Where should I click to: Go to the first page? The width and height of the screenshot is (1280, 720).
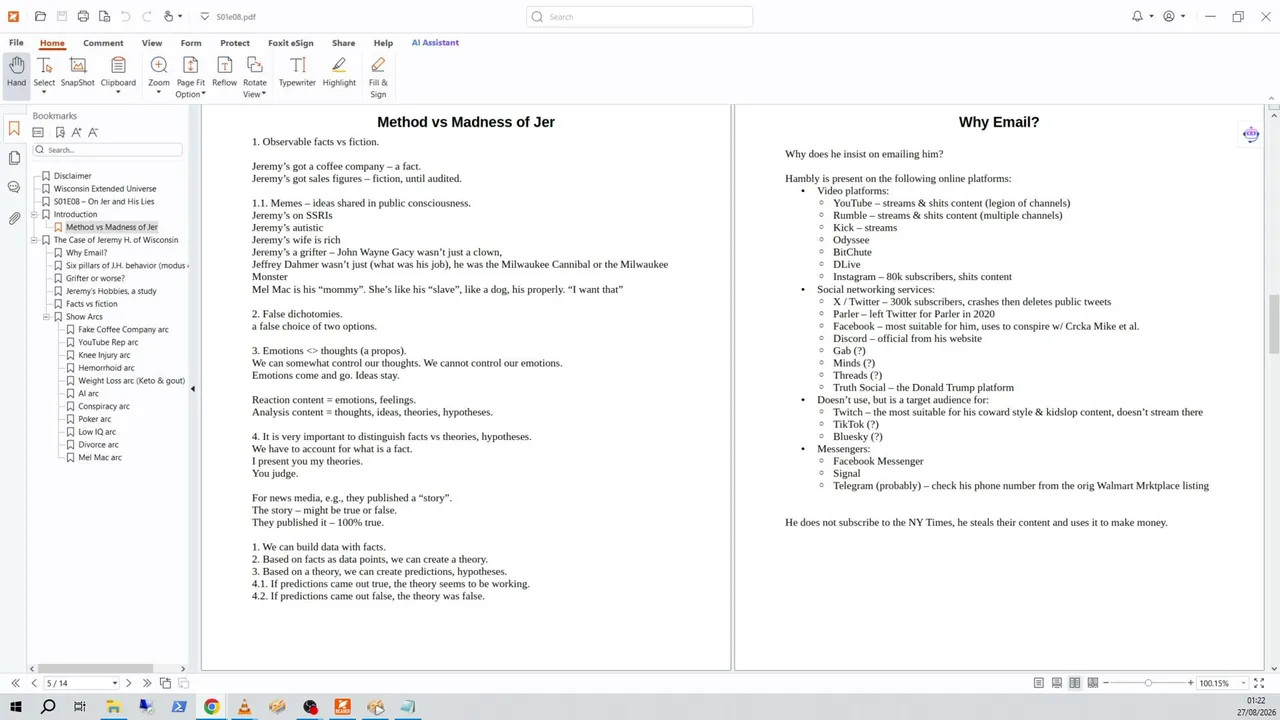tap(16, 683)
